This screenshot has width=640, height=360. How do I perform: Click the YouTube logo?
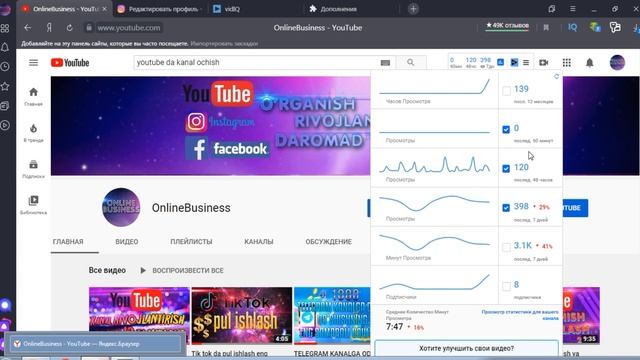tap(70, 62)
